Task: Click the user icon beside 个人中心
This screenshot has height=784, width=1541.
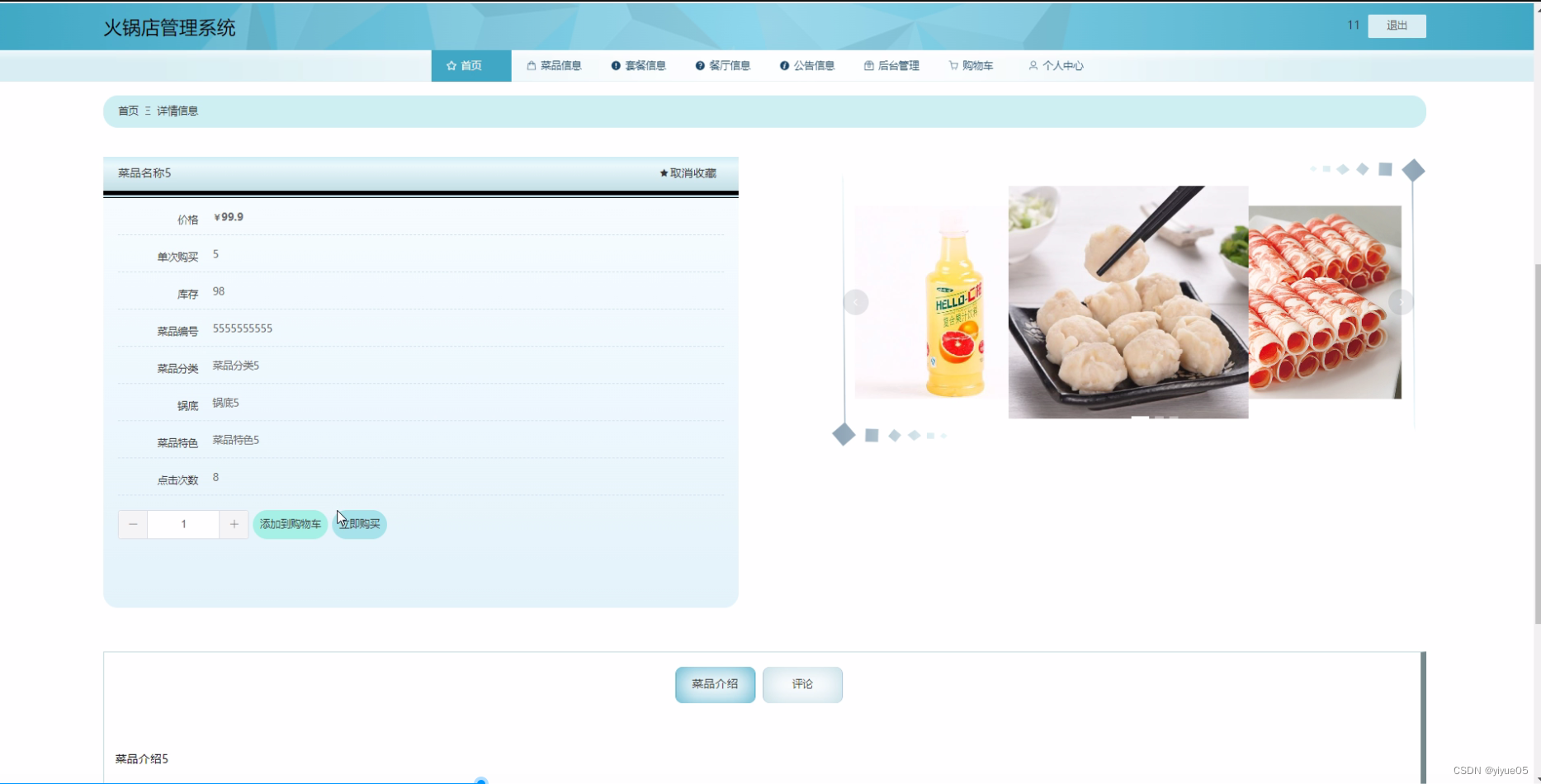Action: 1033,66
